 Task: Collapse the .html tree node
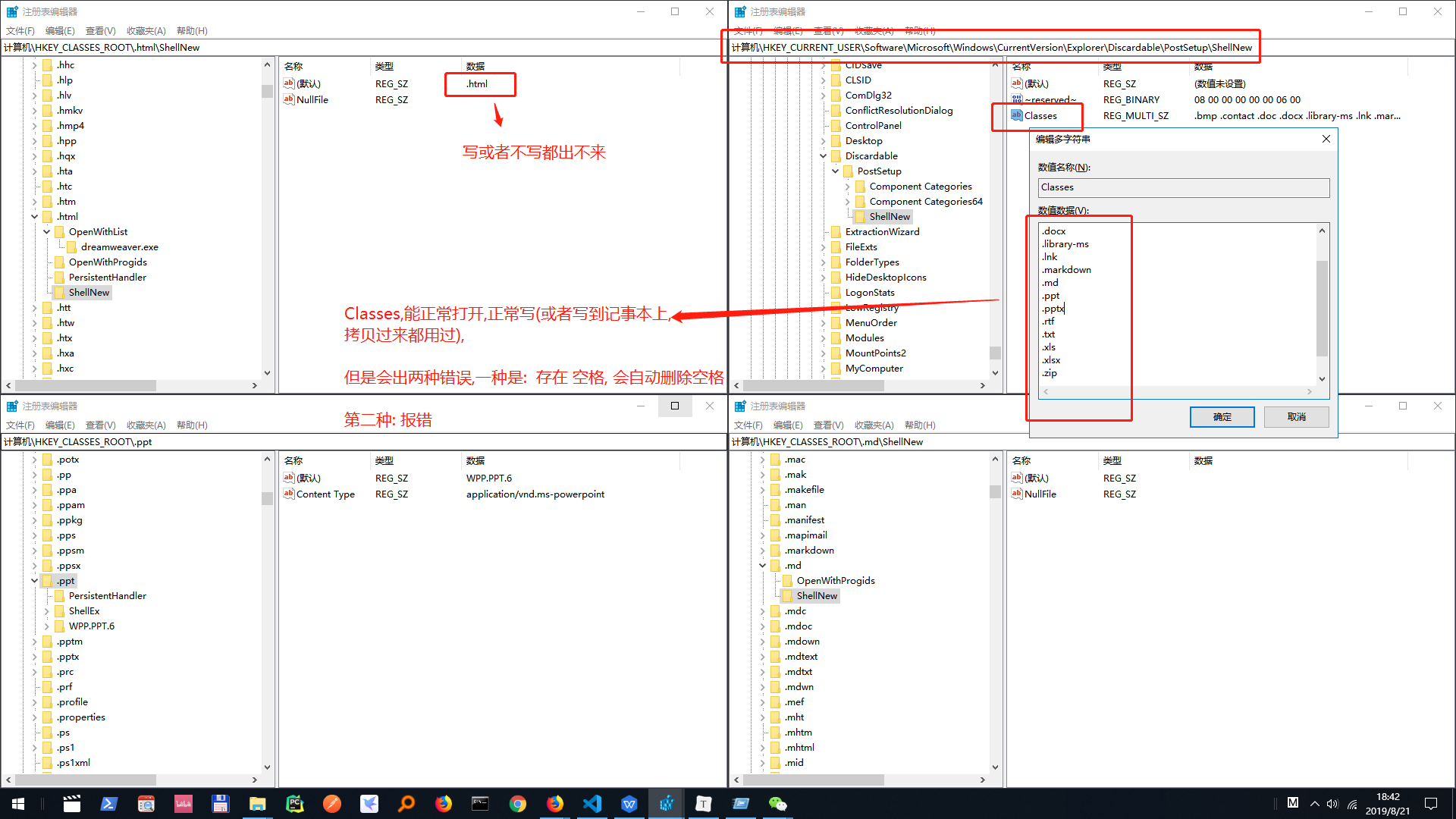click(35, 217)
